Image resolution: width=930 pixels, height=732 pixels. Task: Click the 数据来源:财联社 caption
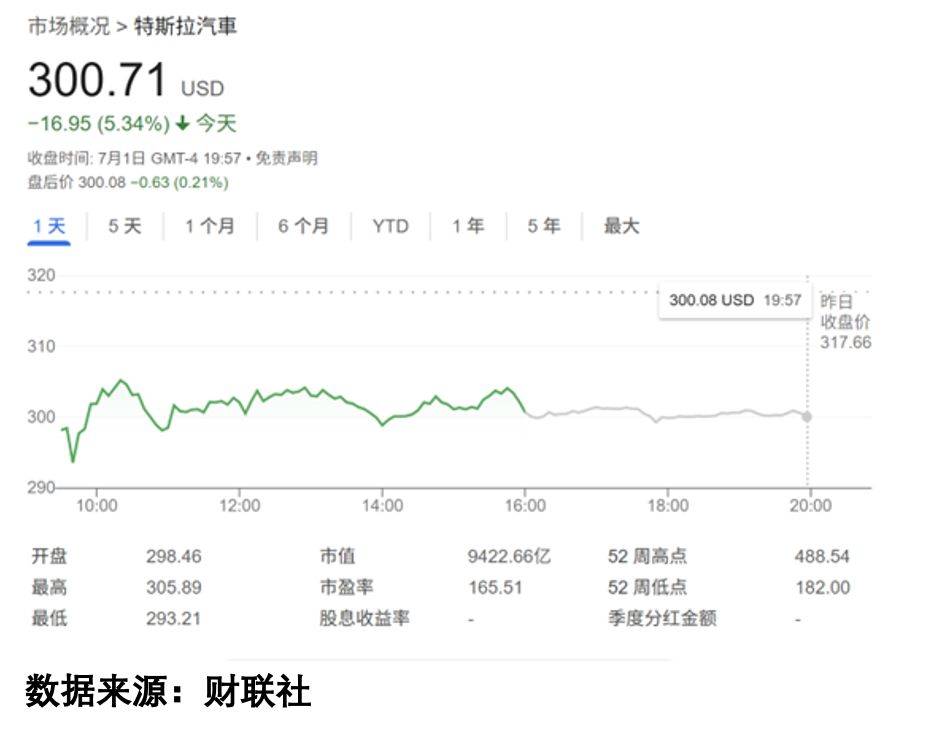pos(168,691)
